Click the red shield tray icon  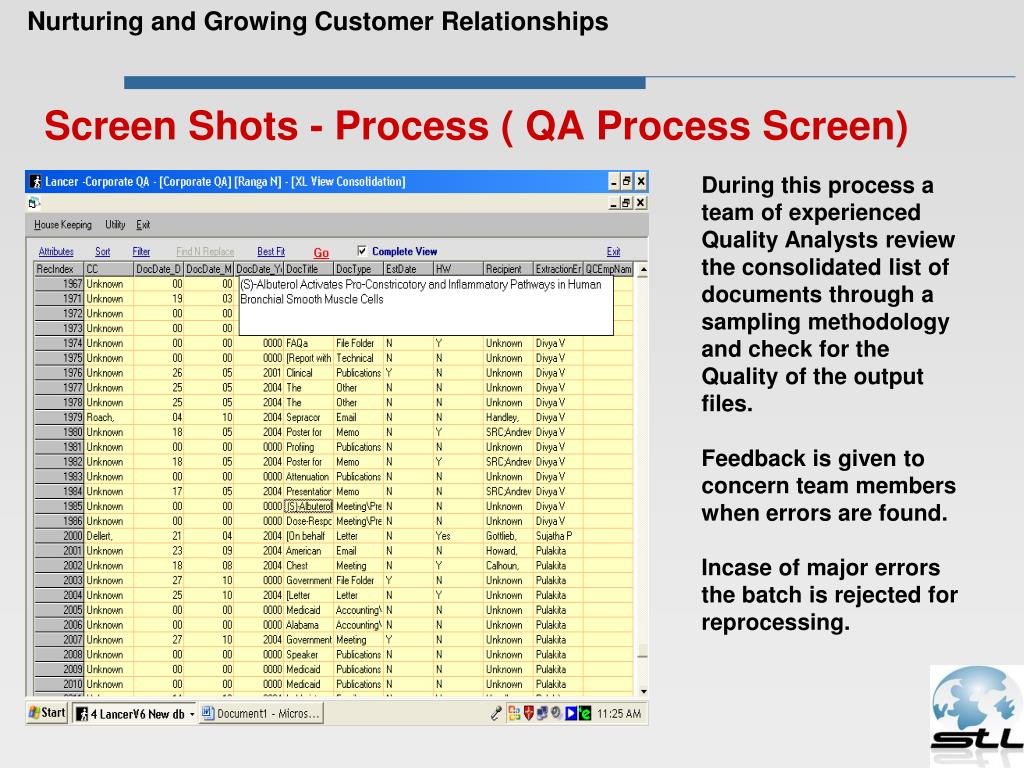coord(529,713)
